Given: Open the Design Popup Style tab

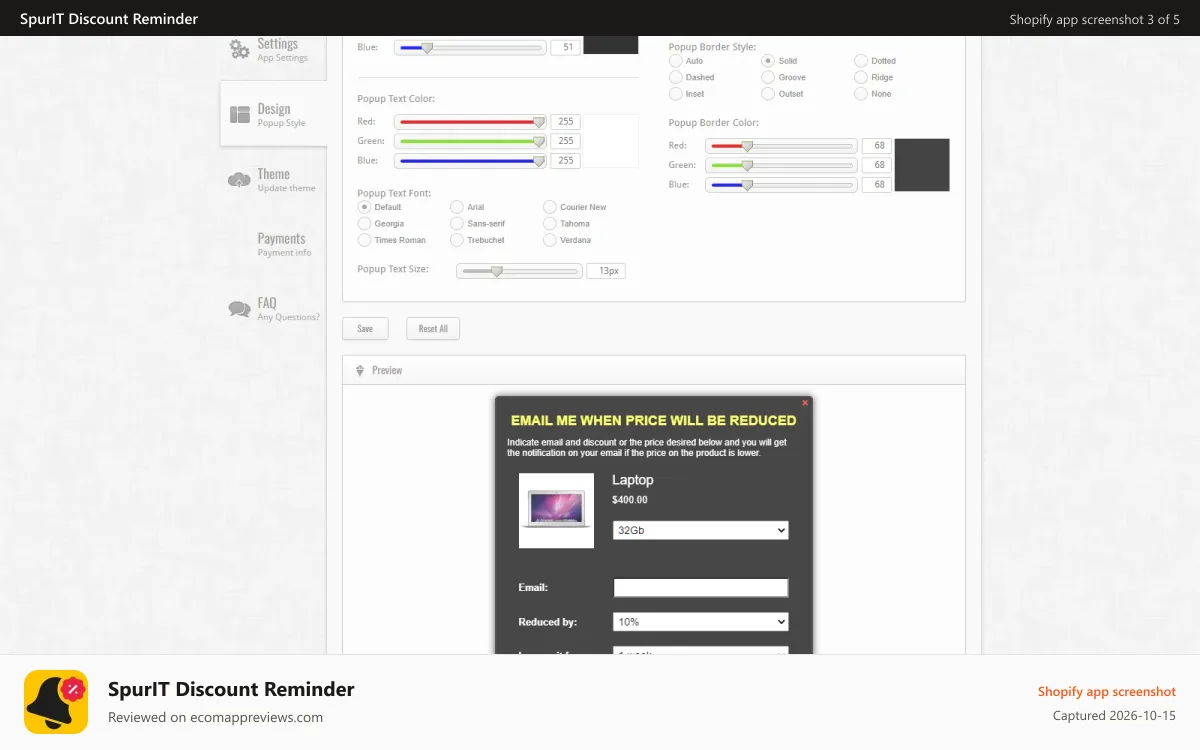Looking at the screenshot, I should (273, 114).
